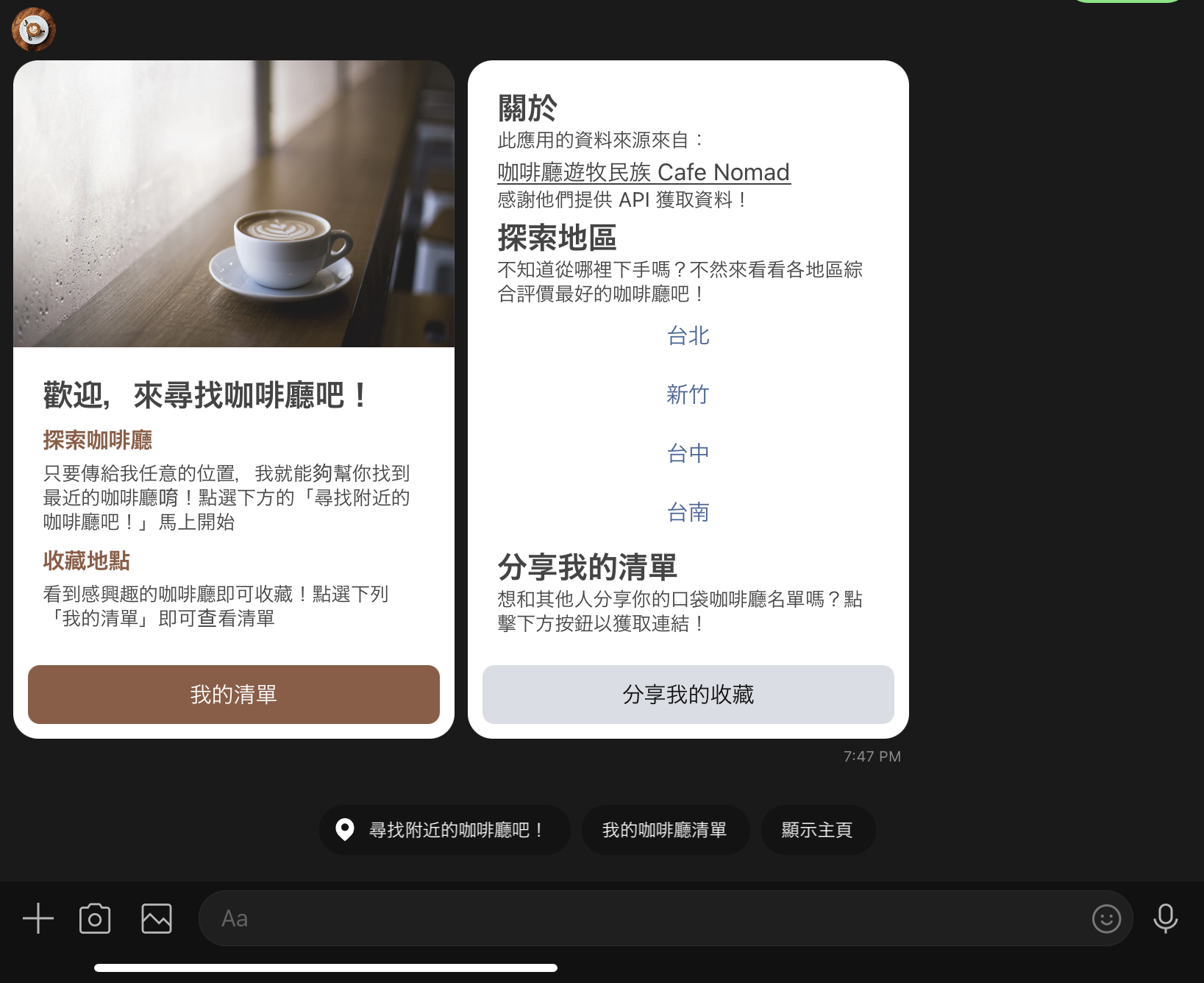
Task: Click the 分享我的清單 heading
Action: point(587,567)
